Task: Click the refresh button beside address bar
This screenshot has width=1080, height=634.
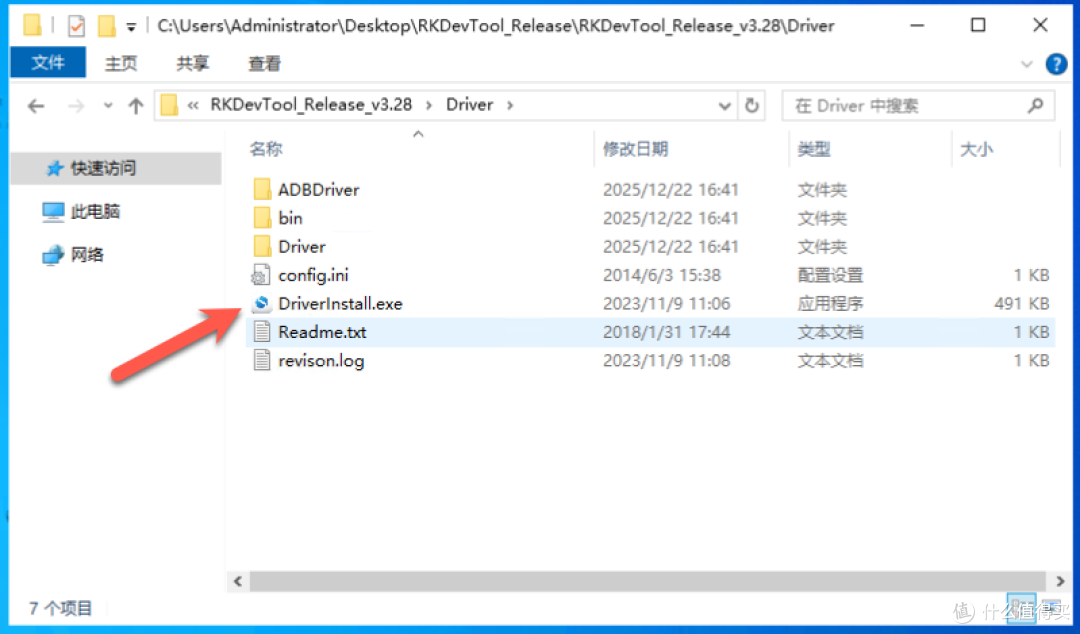Action: coord(751,105)
